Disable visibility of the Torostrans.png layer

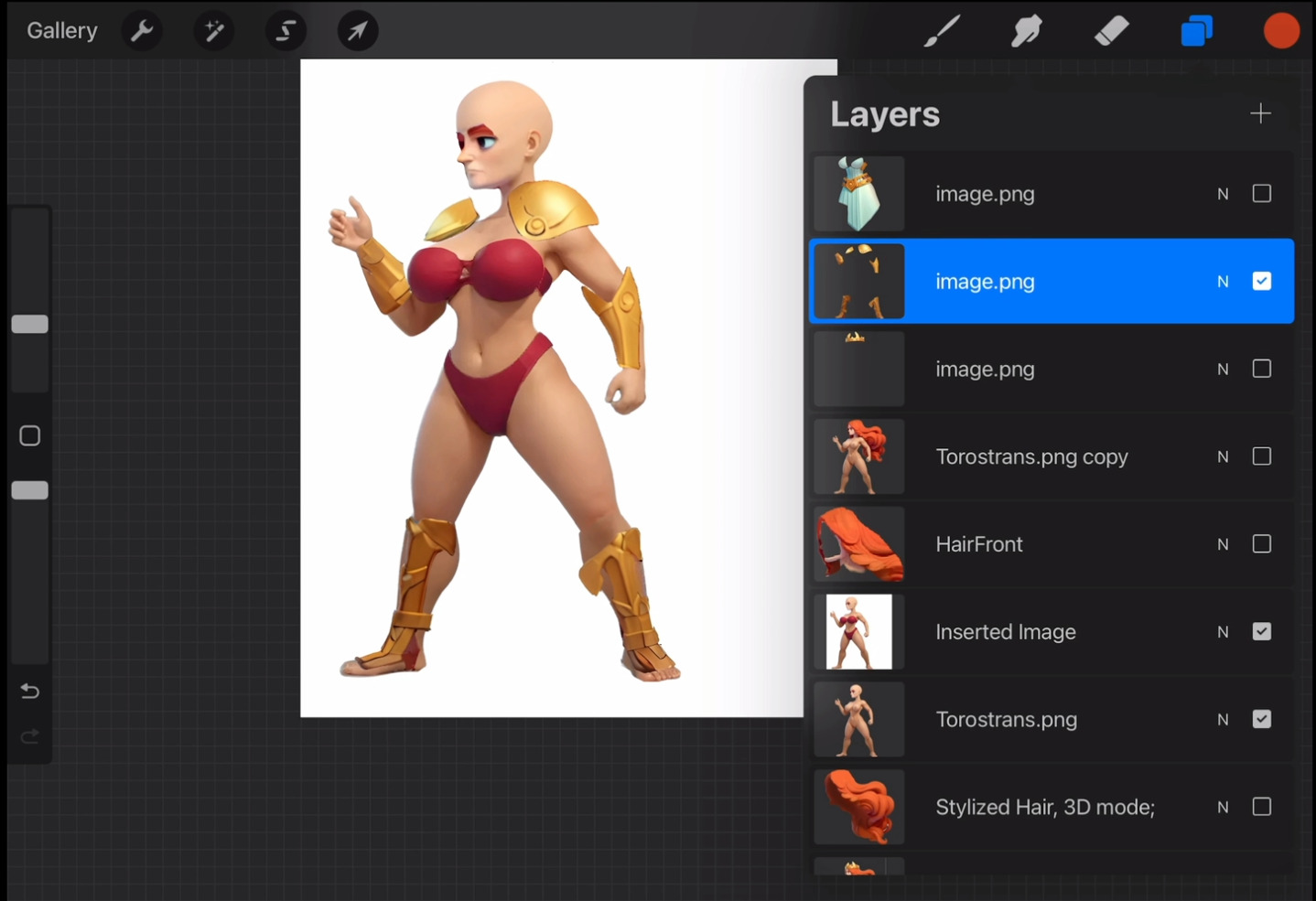(1262, 719)
